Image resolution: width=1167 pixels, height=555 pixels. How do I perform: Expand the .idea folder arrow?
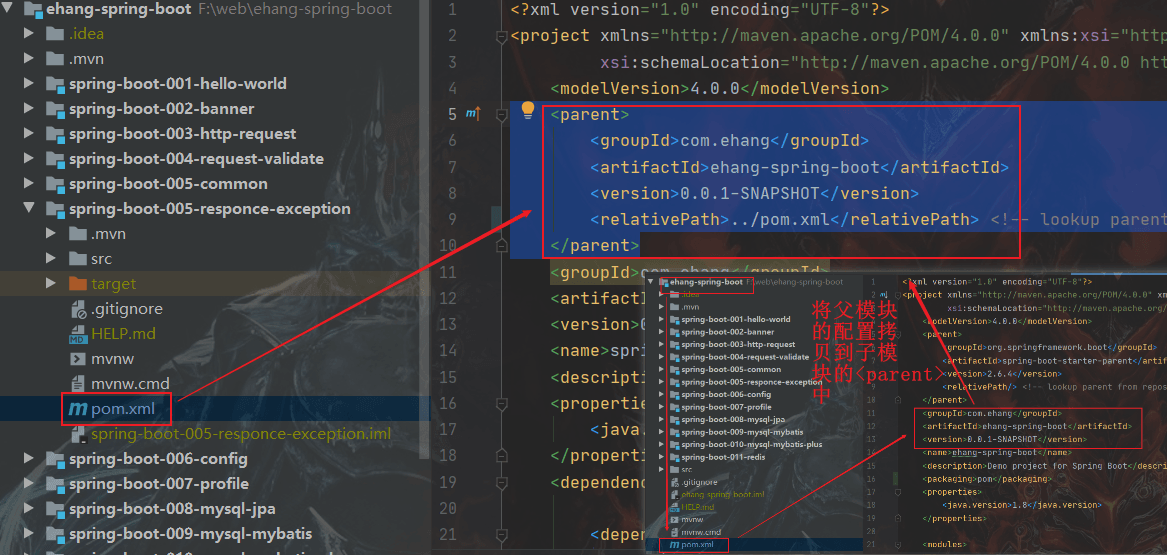[29, 34]
